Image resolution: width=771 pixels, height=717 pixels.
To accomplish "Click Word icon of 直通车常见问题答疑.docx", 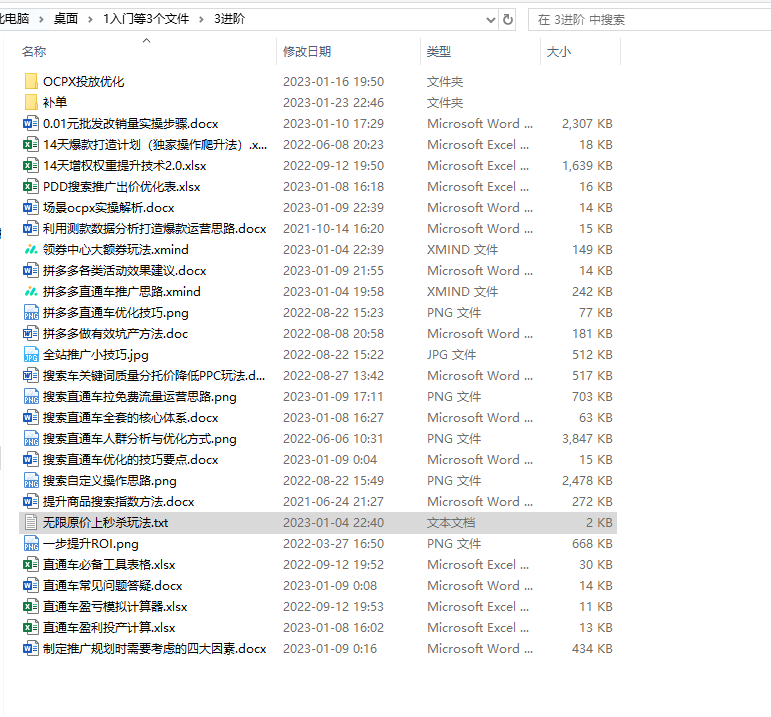I will point(31,586).
